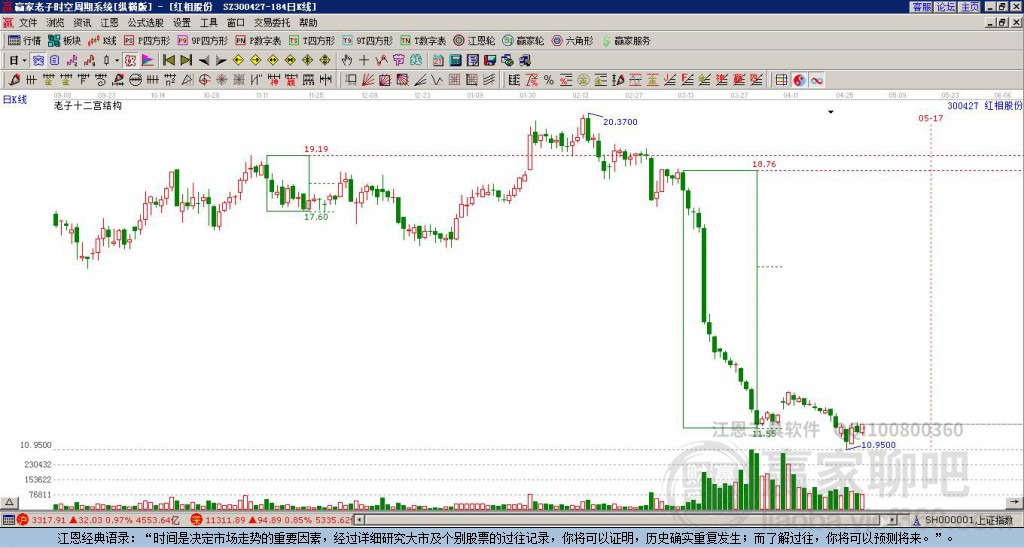Open the 行情 quotes view

click(x=25, y=40)
